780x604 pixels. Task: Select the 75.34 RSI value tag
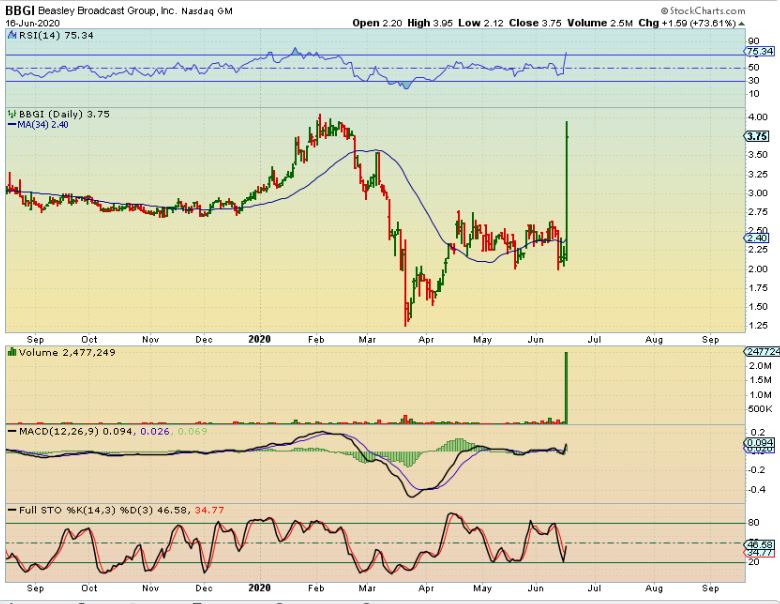coord(759,51)
